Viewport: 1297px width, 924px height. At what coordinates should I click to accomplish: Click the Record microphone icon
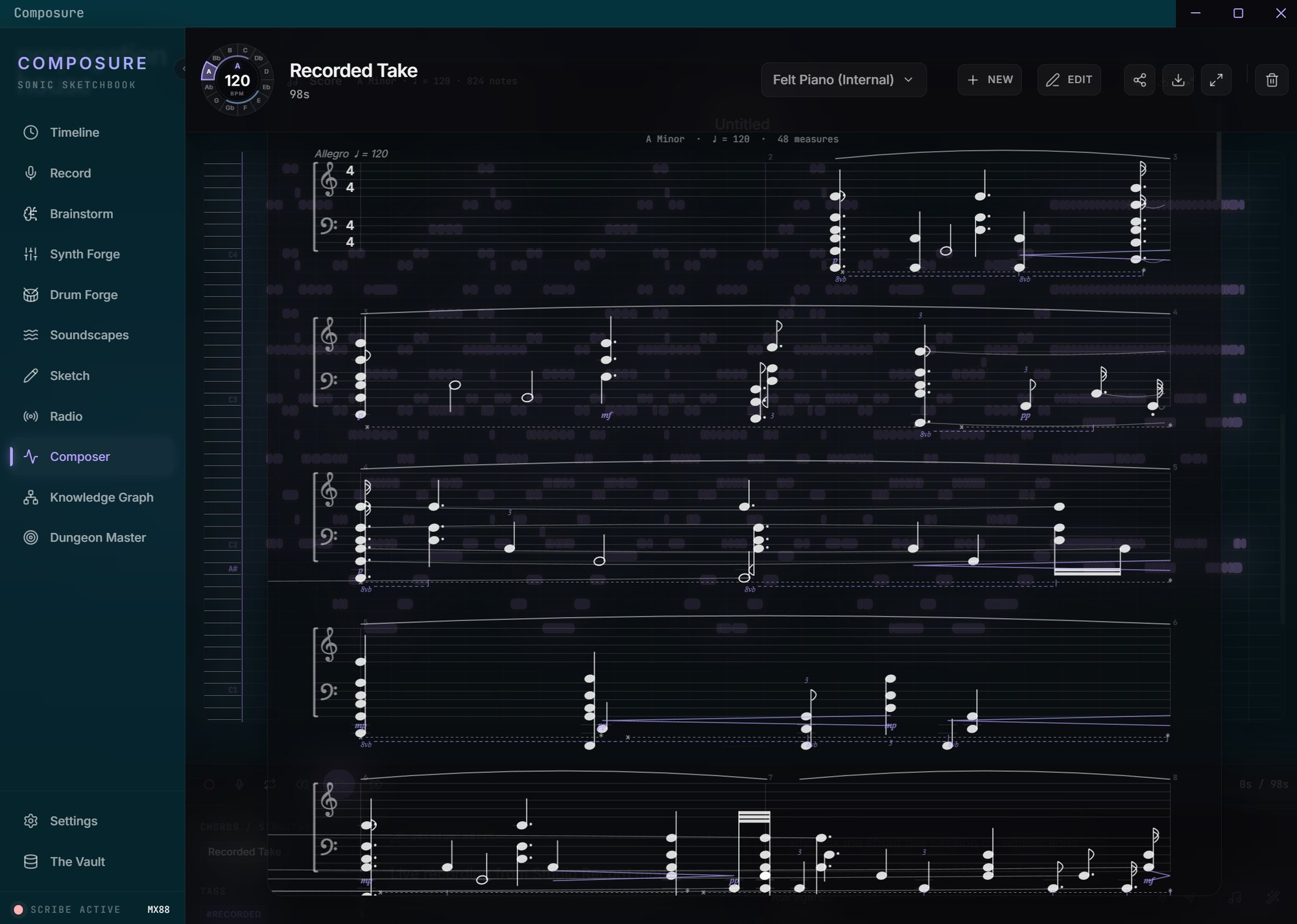(30, 173)
